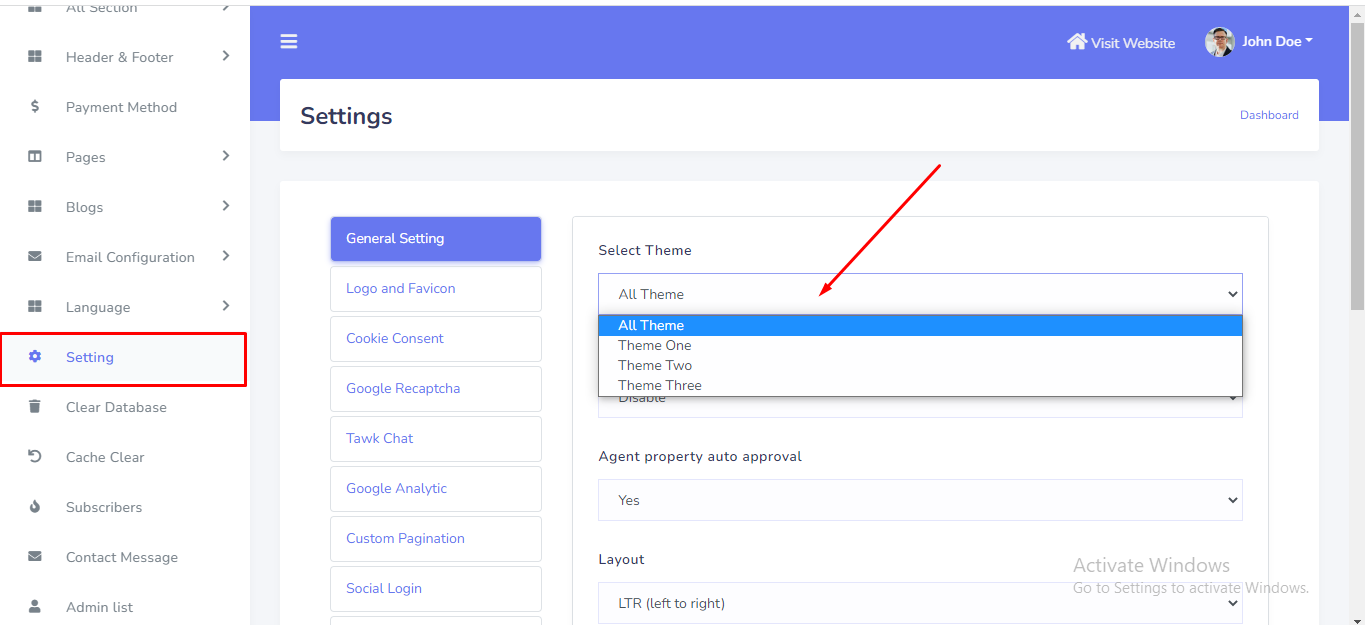1365x625 pixels.
Task: Click the envelope icon for Contact Message
Action: click(x=35, y=557)
